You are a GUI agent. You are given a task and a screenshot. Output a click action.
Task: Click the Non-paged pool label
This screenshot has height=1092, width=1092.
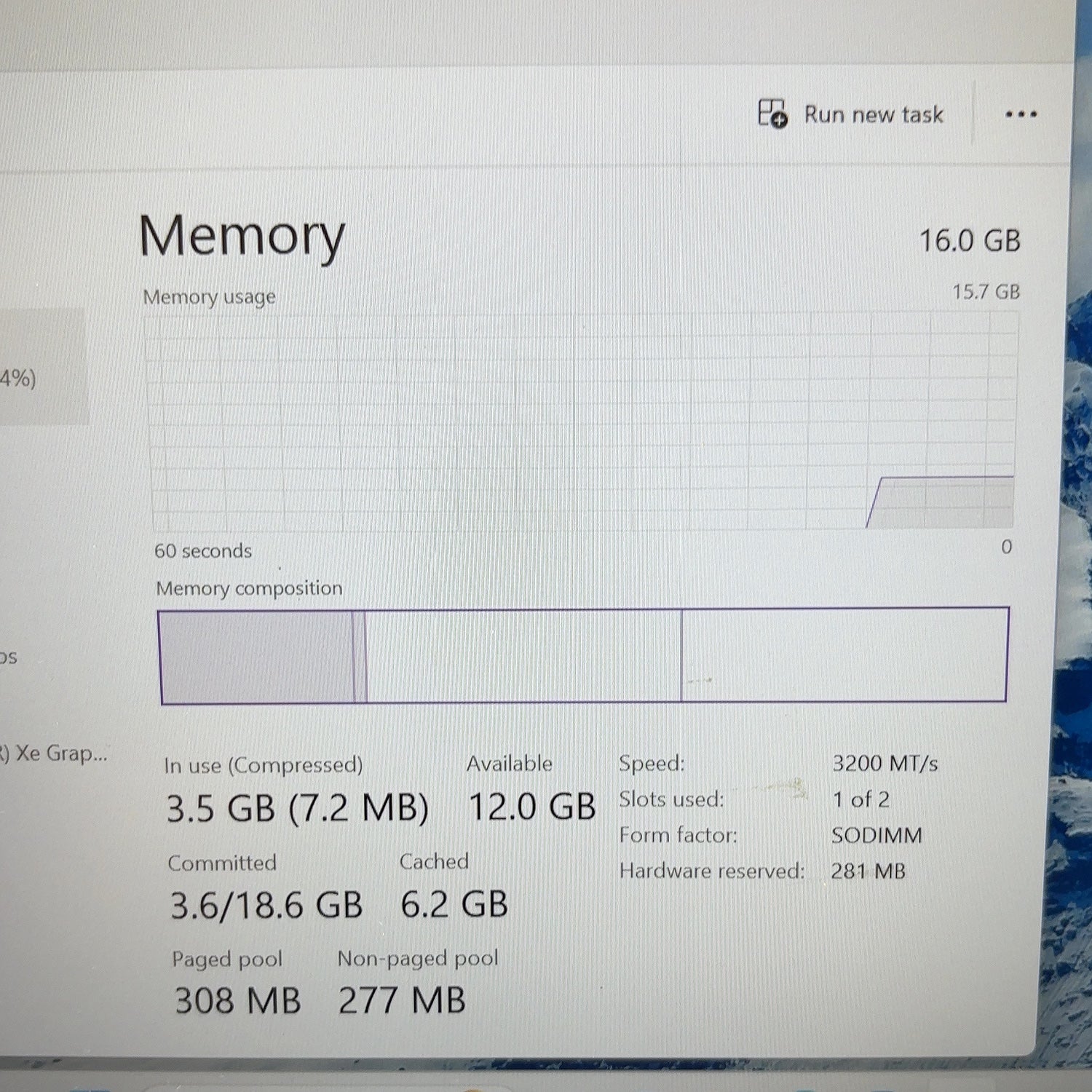pos(418,958)
